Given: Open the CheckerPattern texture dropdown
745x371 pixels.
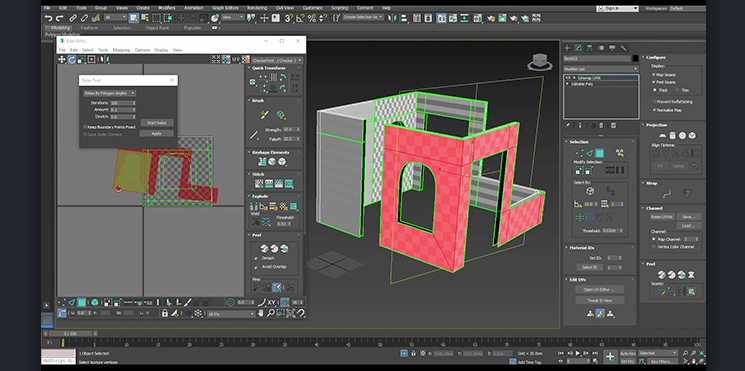Looking at the screenshot, I should coord(277,60).
